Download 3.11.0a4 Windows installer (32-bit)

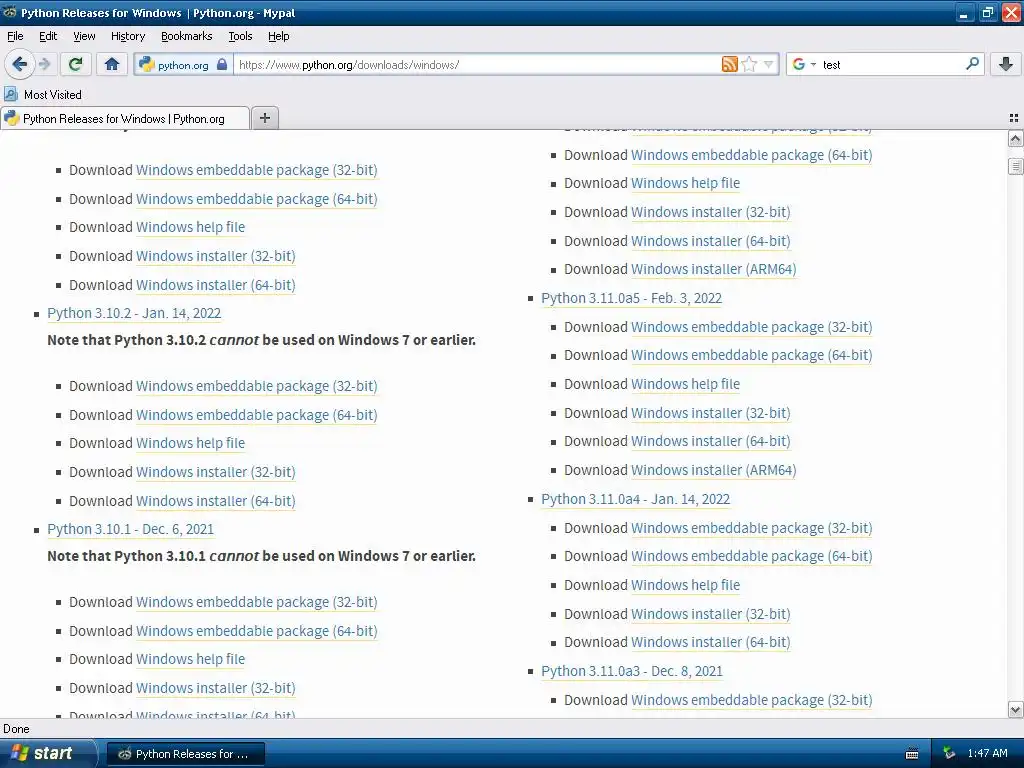[711, 614]
